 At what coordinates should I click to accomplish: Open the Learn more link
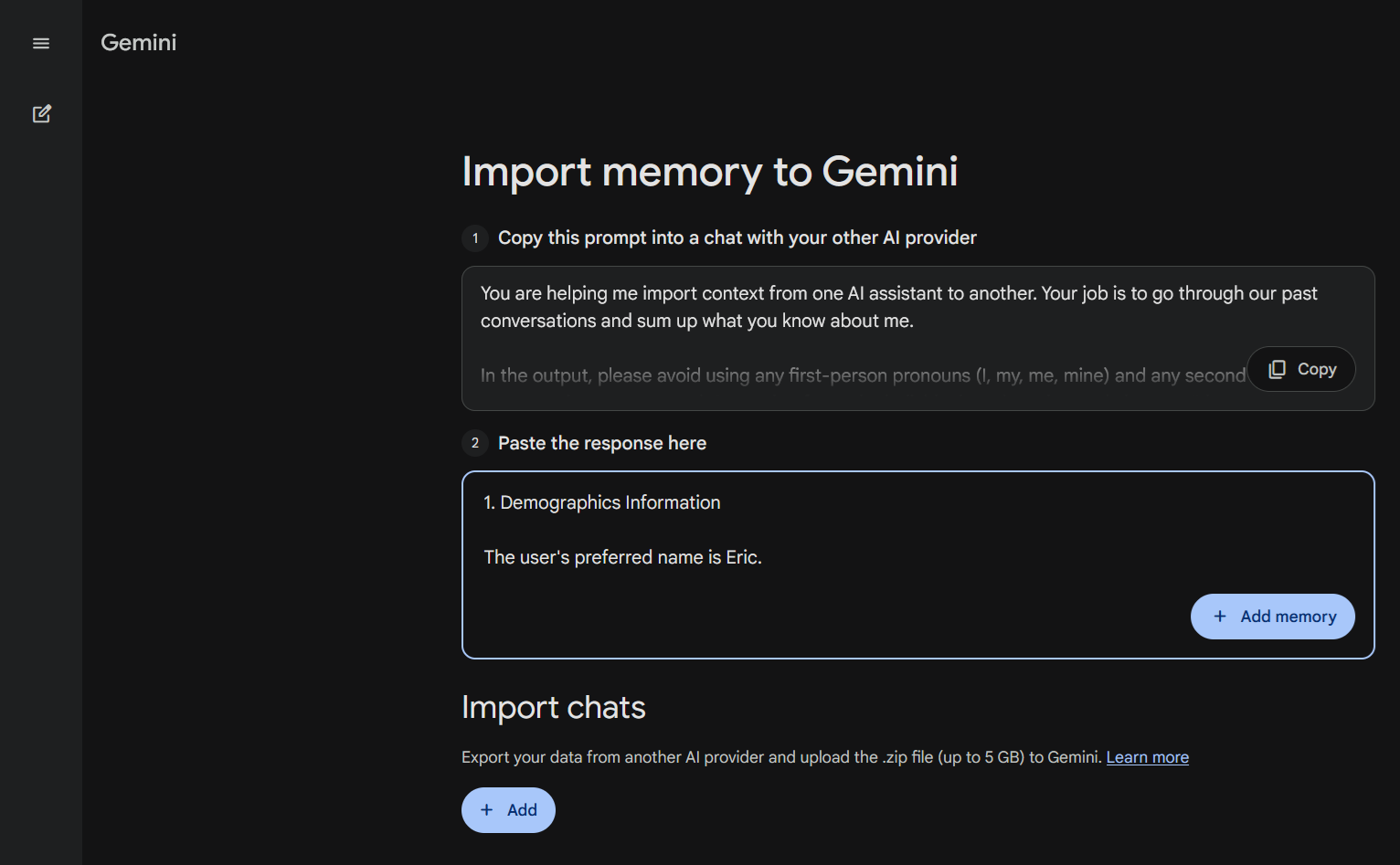coord(1147,757)
